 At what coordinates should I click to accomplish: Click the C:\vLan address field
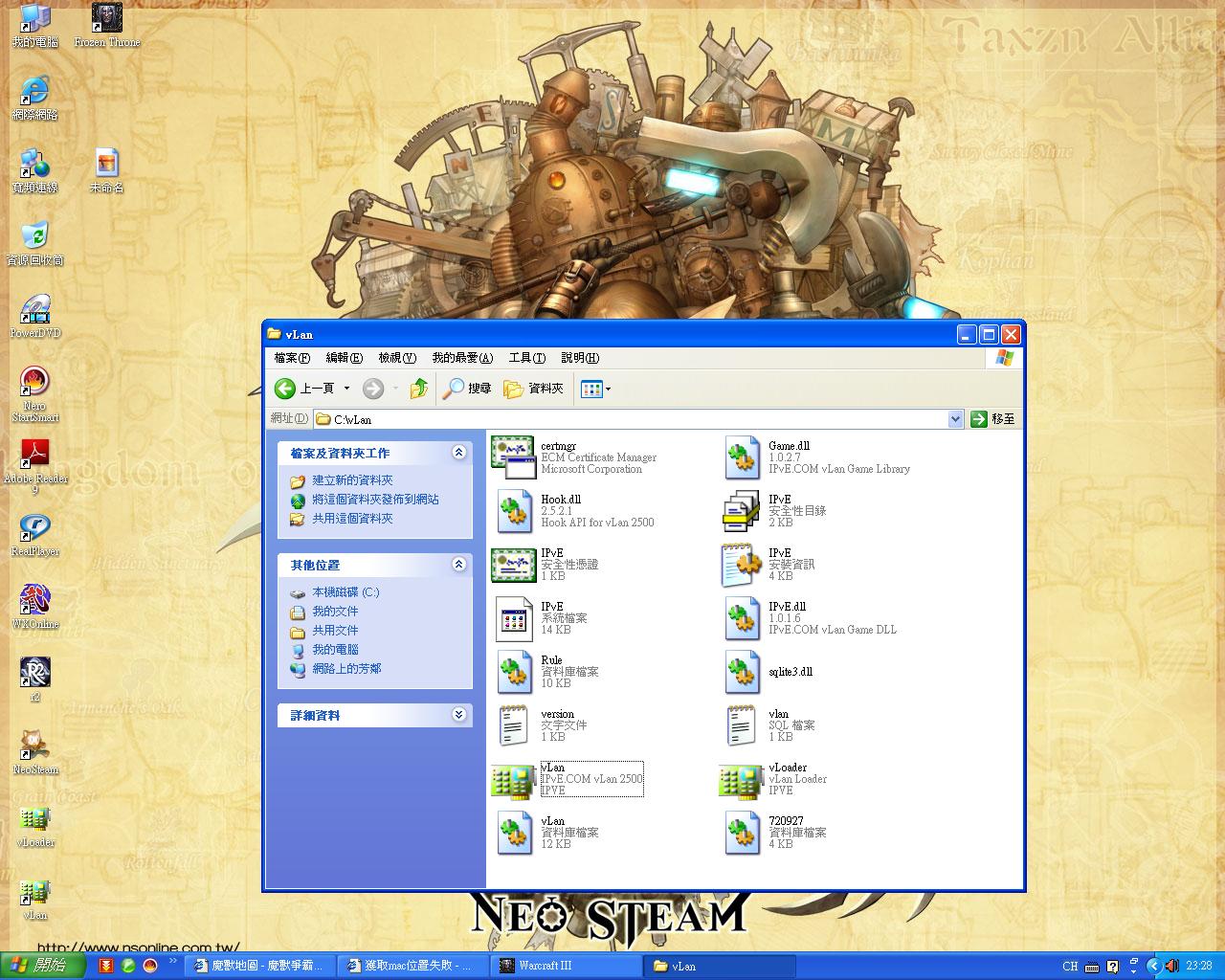tap(632, 419)
